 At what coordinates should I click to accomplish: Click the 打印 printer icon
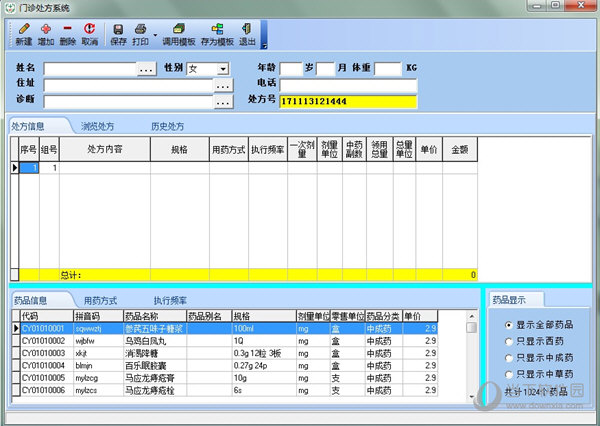(140, 29)
